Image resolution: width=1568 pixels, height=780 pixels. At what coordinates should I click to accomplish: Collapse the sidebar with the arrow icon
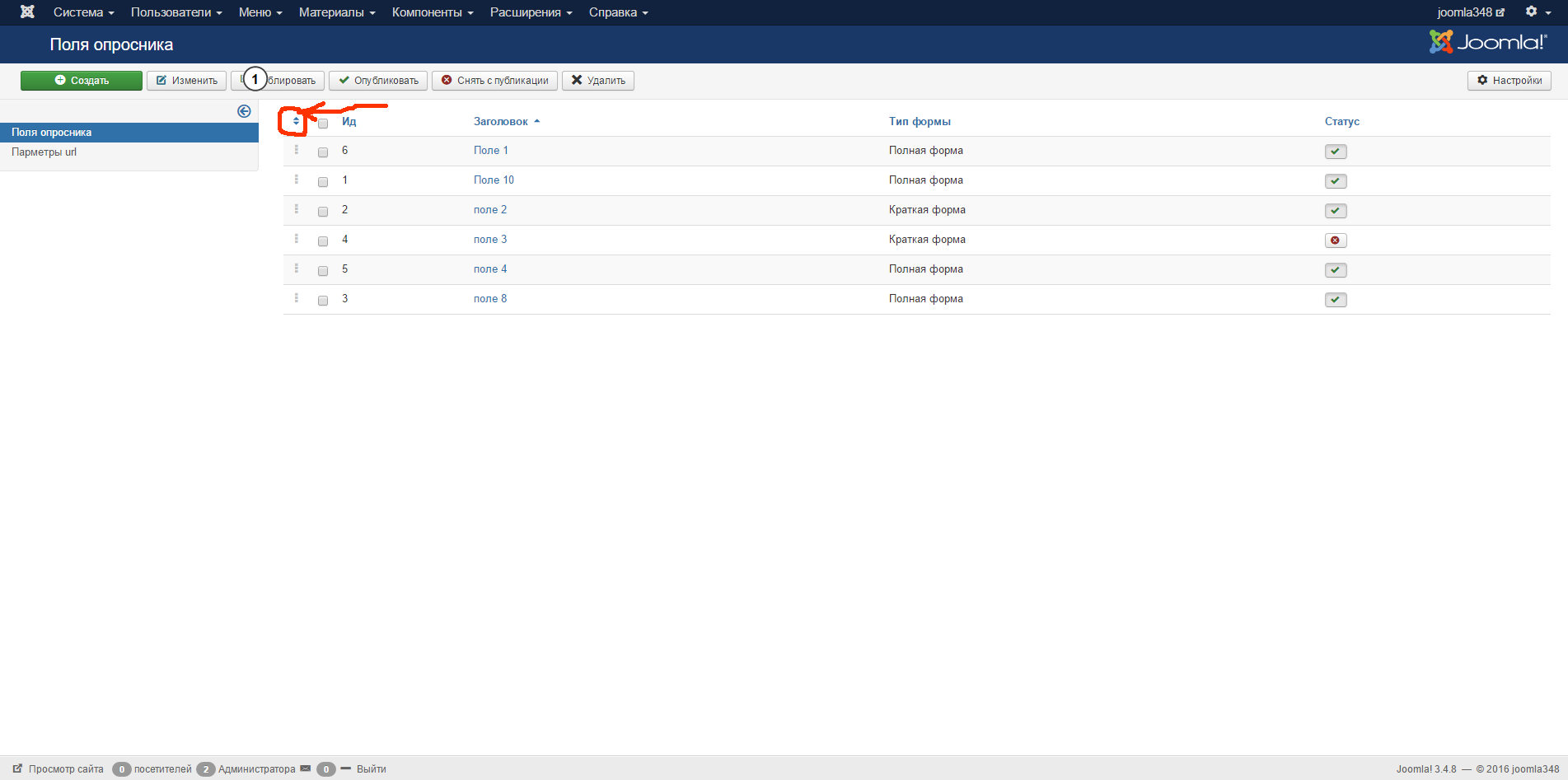click(244, 111)
